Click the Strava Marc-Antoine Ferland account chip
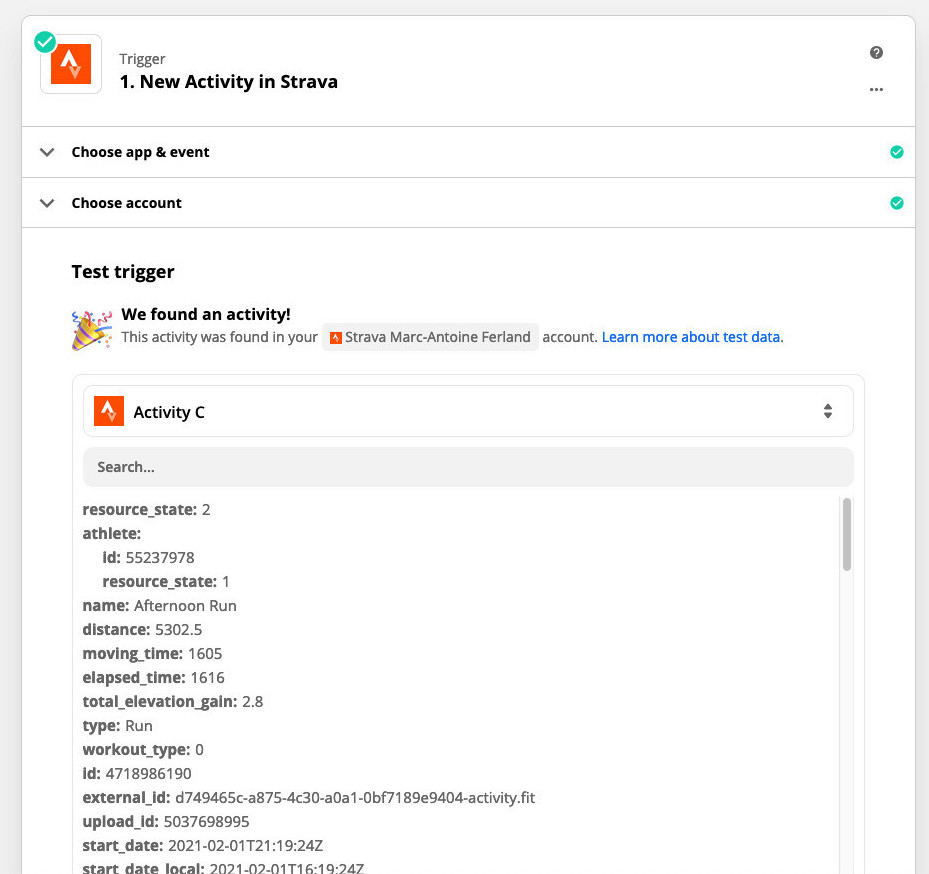Image resolution: width=929 pixels, height=874 pixels. pyautogui.click(x=430, y=337)
